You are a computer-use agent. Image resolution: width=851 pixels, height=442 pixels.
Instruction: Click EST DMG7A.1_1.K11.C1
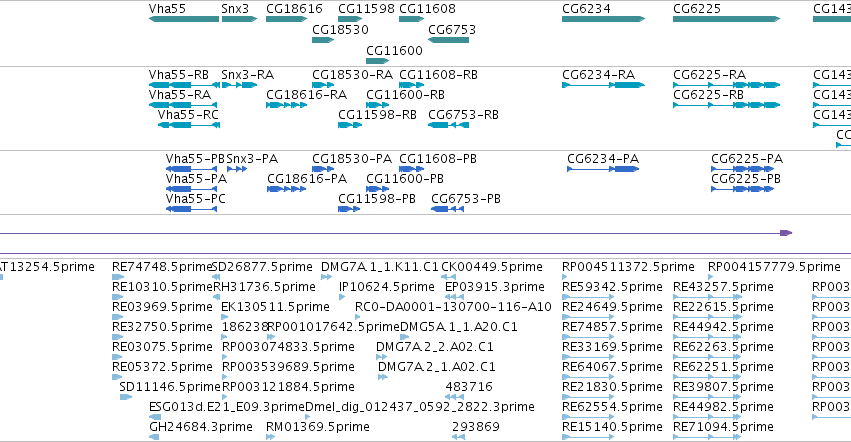[x=379, y=267]
